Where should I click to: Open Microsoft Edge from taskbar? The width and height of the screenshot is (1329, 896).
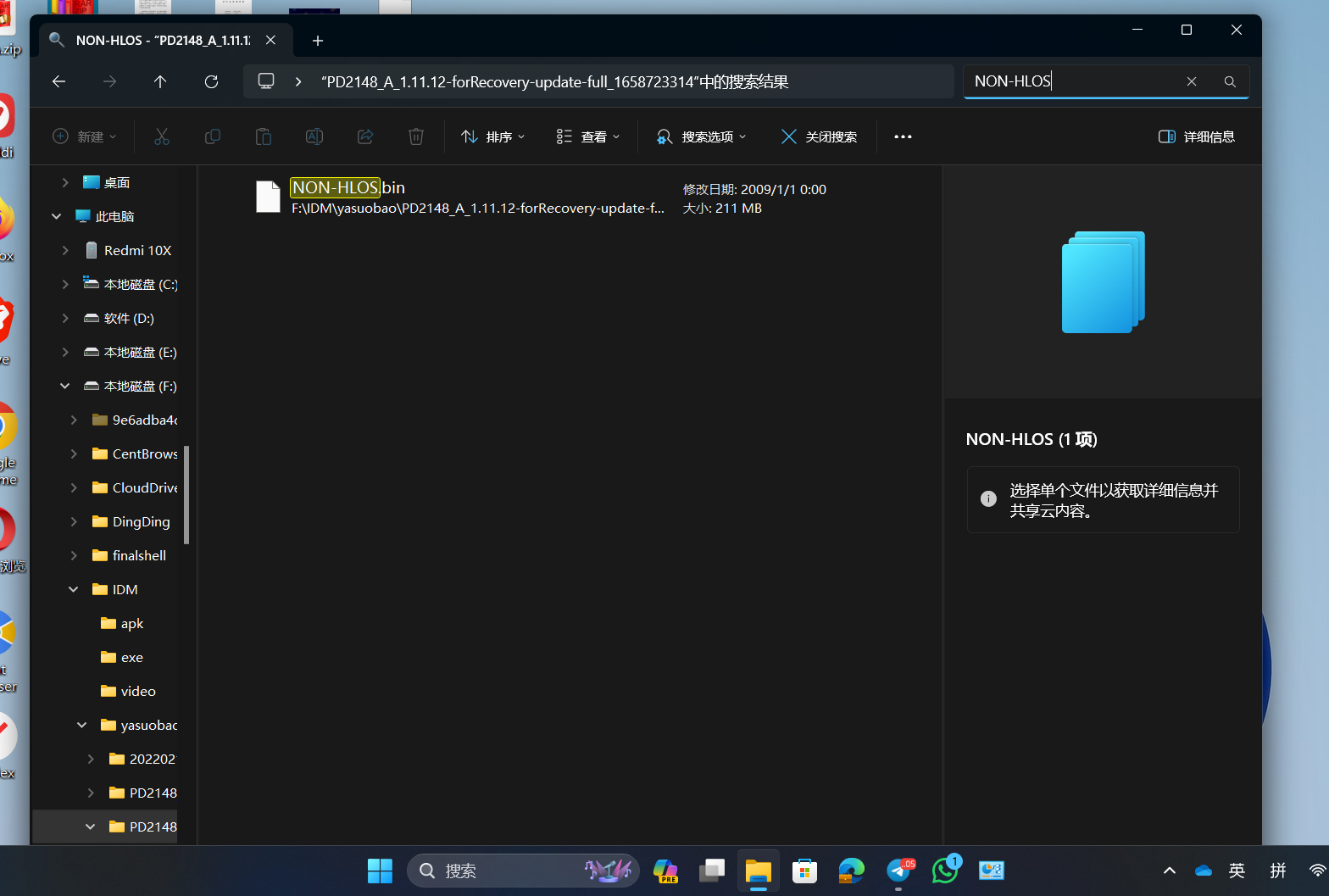[851, 871]
